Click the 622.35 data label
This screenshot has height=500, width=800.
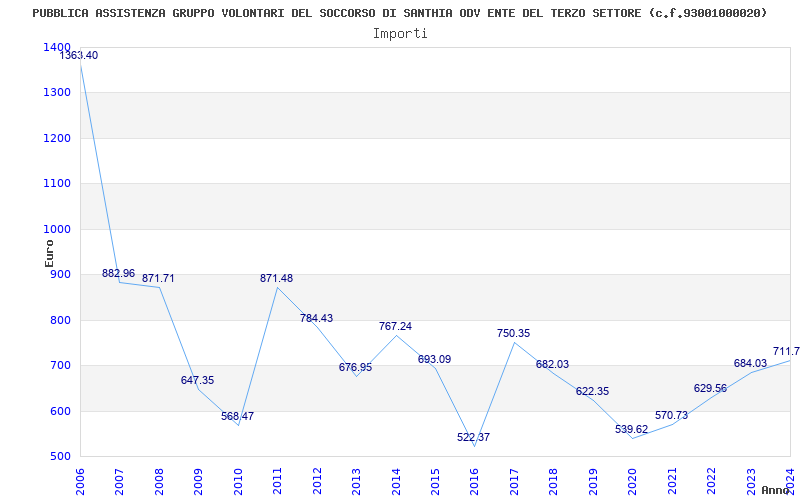592,391
